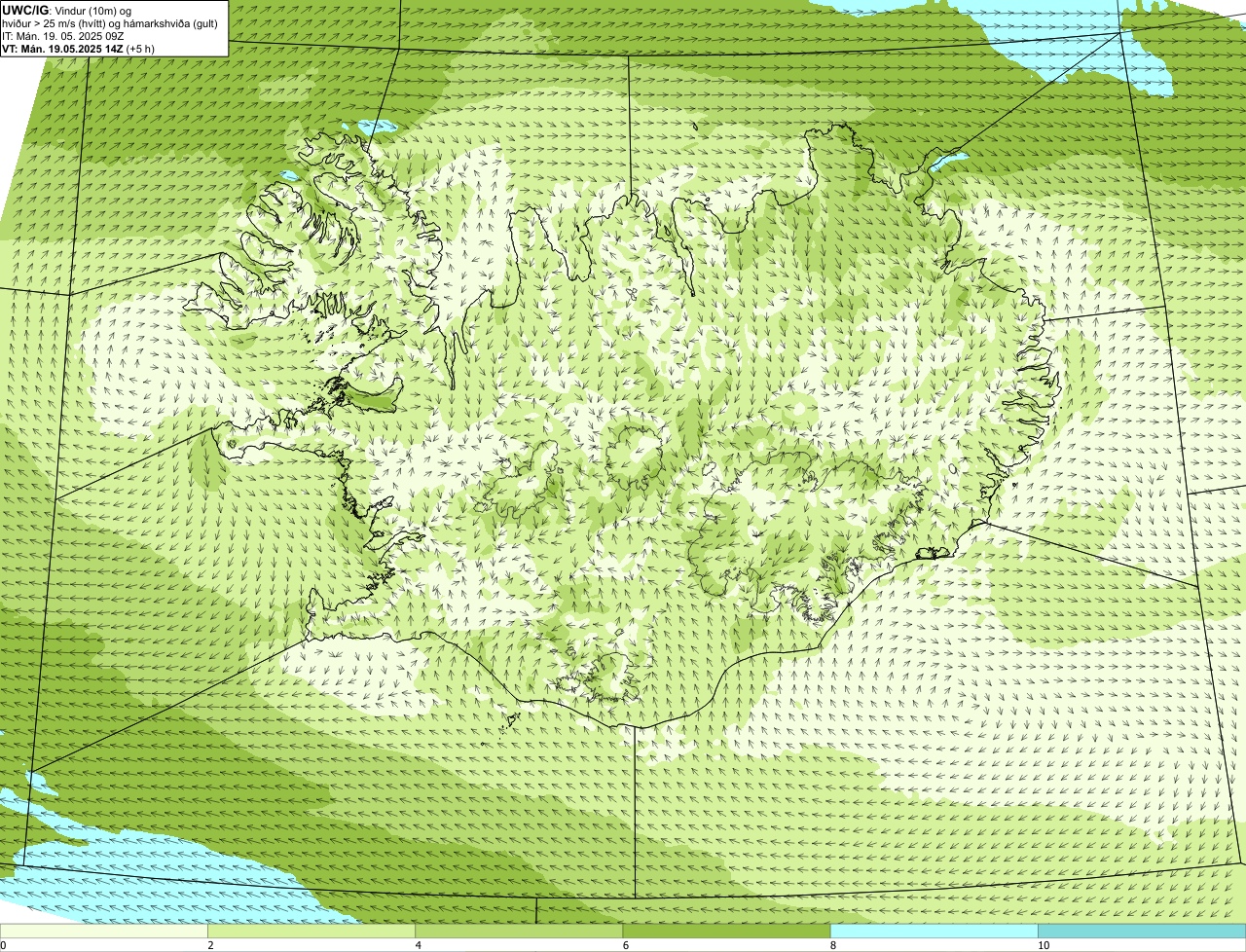The height and width of the screenshot is (952, 1246).
Task: Select the 6–8 m/s dark green legend swatch
Action: (x=726, y=931)
